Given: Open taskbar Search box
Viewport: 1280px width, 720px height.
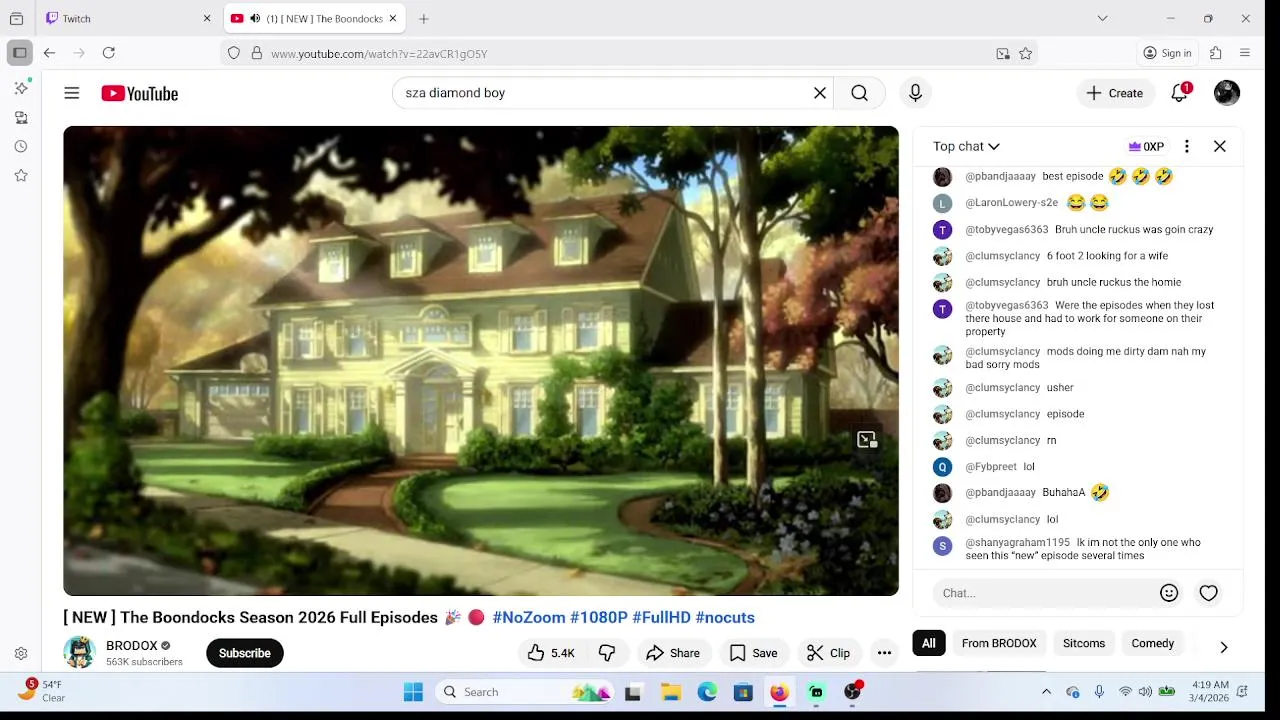Looking at the screenshot, I should 527,692.
